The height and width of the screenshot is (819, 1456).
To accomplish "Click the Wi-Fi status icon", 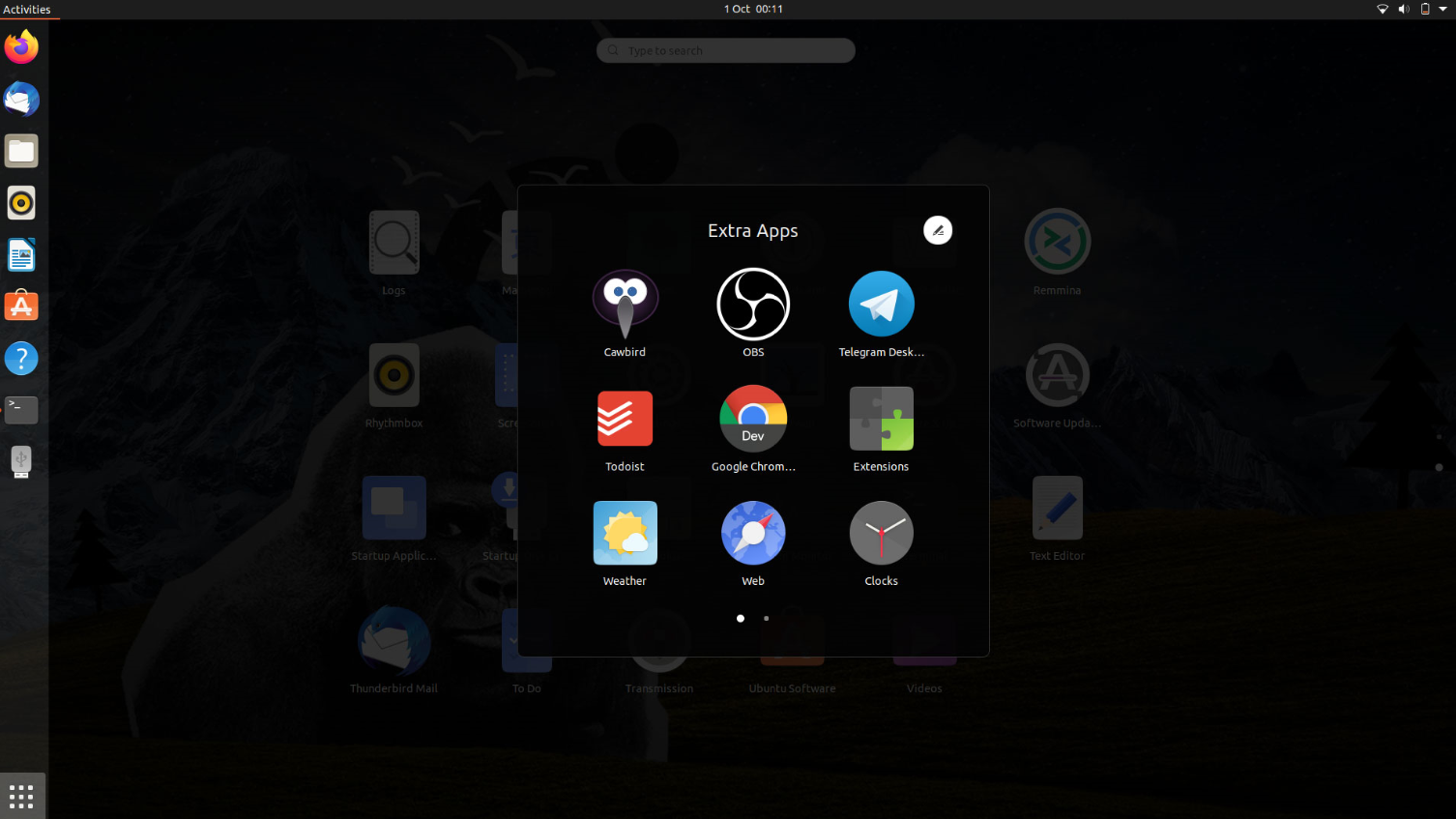I will [x=1383, y=9].
